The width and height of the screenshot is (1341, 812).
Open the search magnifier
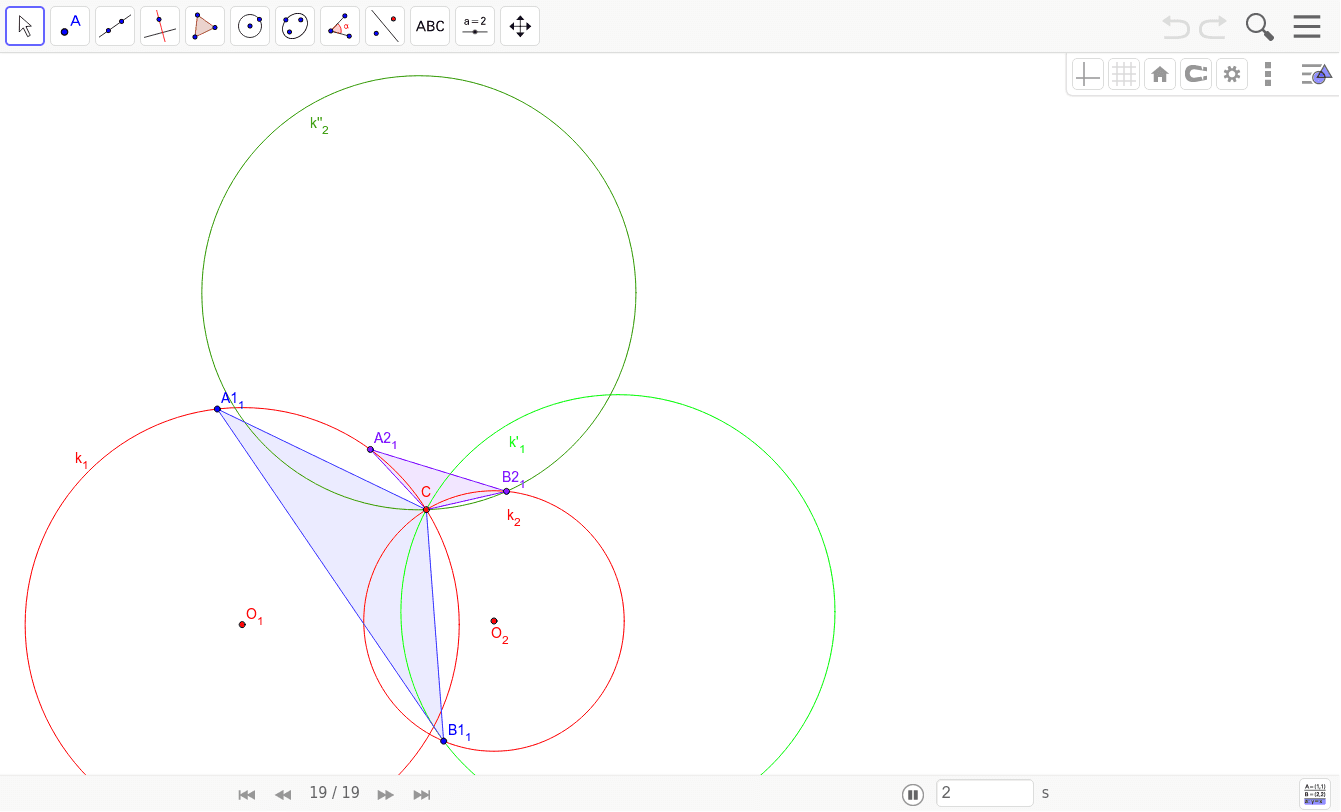click(1260, 27)
